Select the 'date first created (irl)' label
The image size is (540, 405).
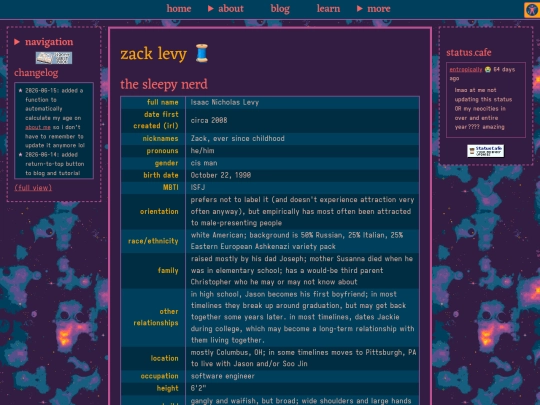(x=156, y=120)
